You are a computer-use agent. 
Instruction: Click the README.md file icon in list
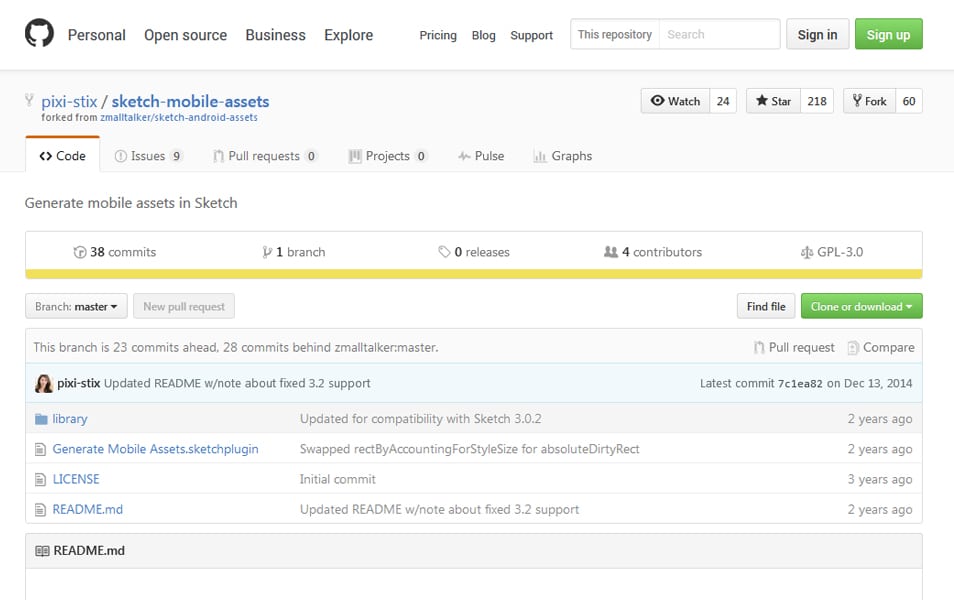[40, 510]
